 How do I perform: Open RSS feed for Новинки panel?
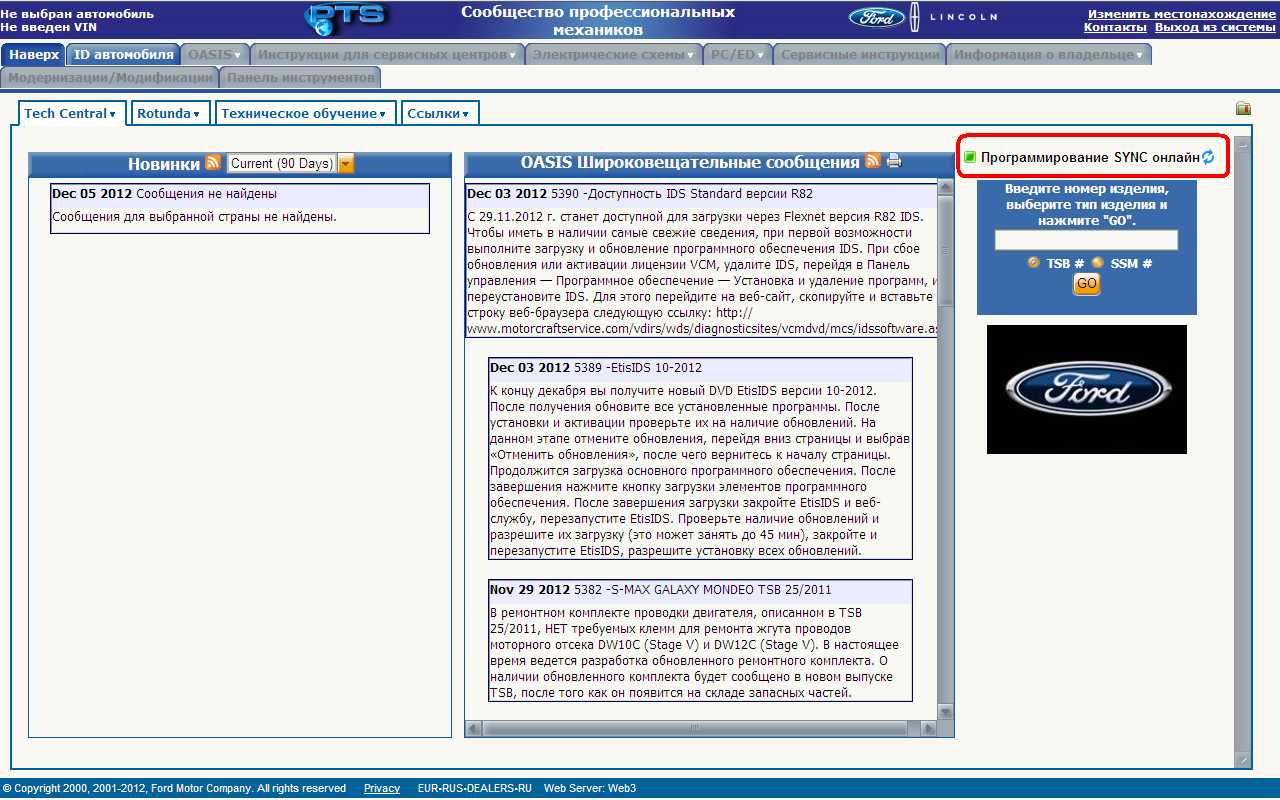click(213, 162)
